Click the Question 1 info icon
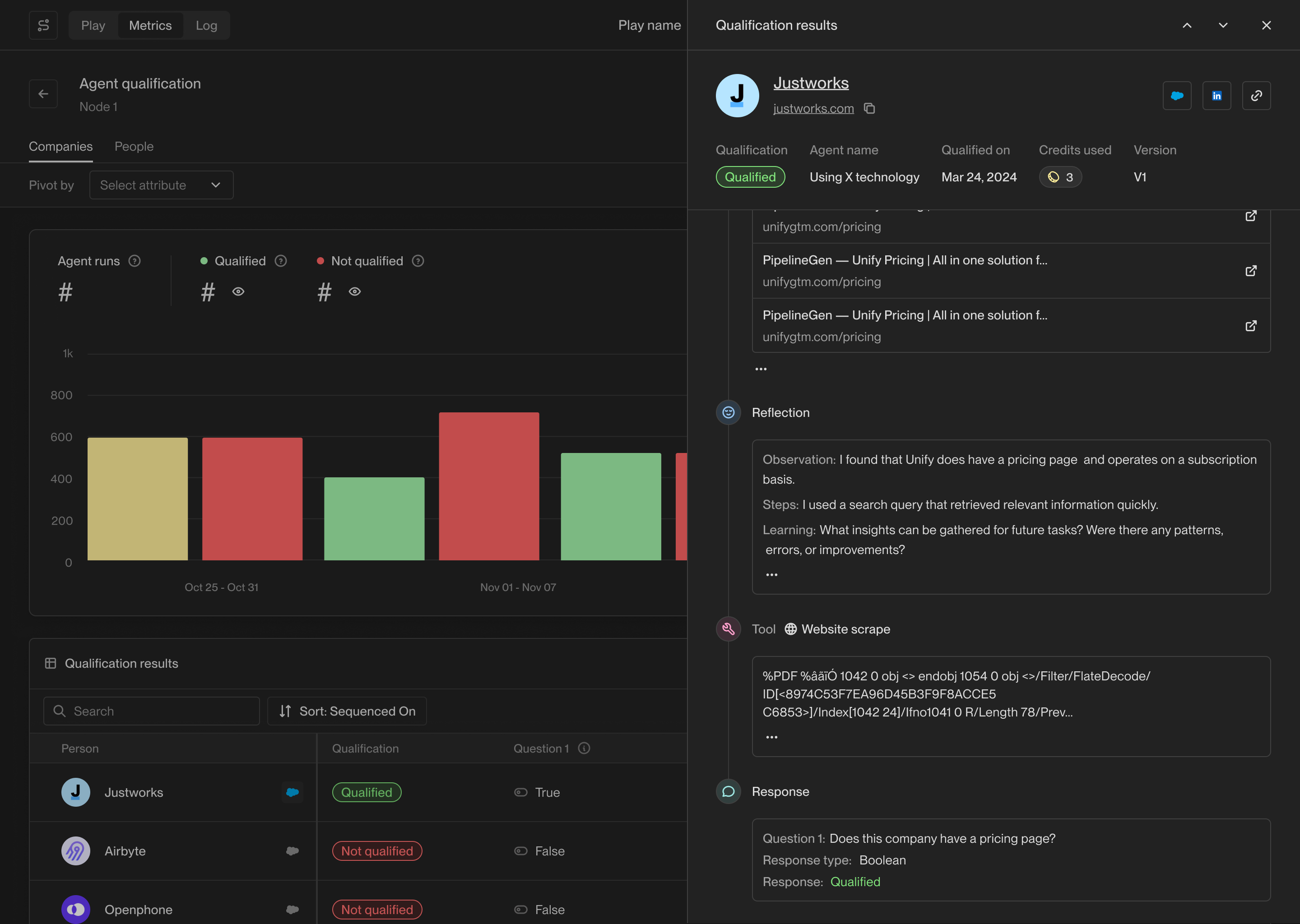Image resolution: width=1300 pixels, height=924 pixels. point(584,748)
